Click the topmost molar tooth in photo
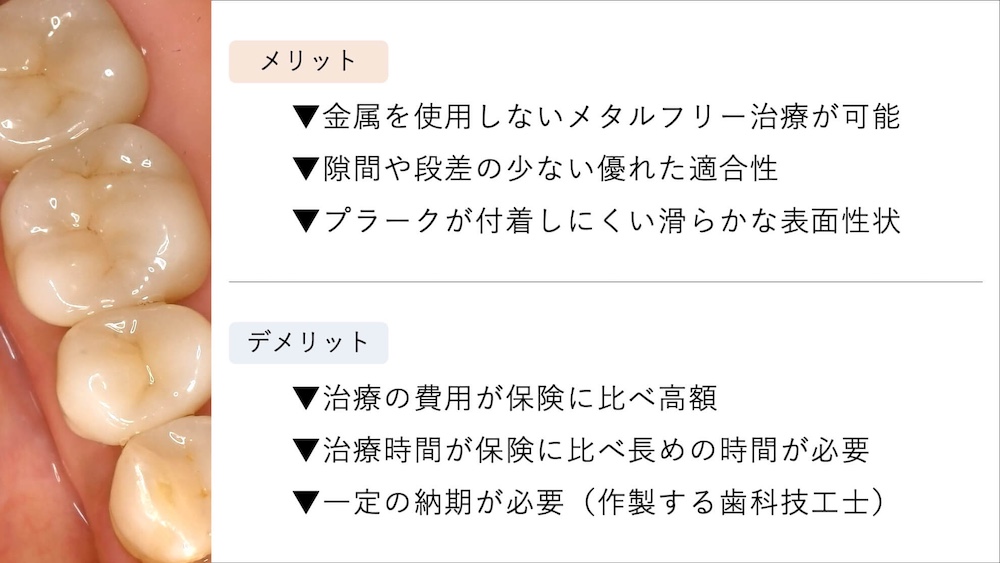The width and height of the screenshot is (1000, 563). (x=70, y=70)
